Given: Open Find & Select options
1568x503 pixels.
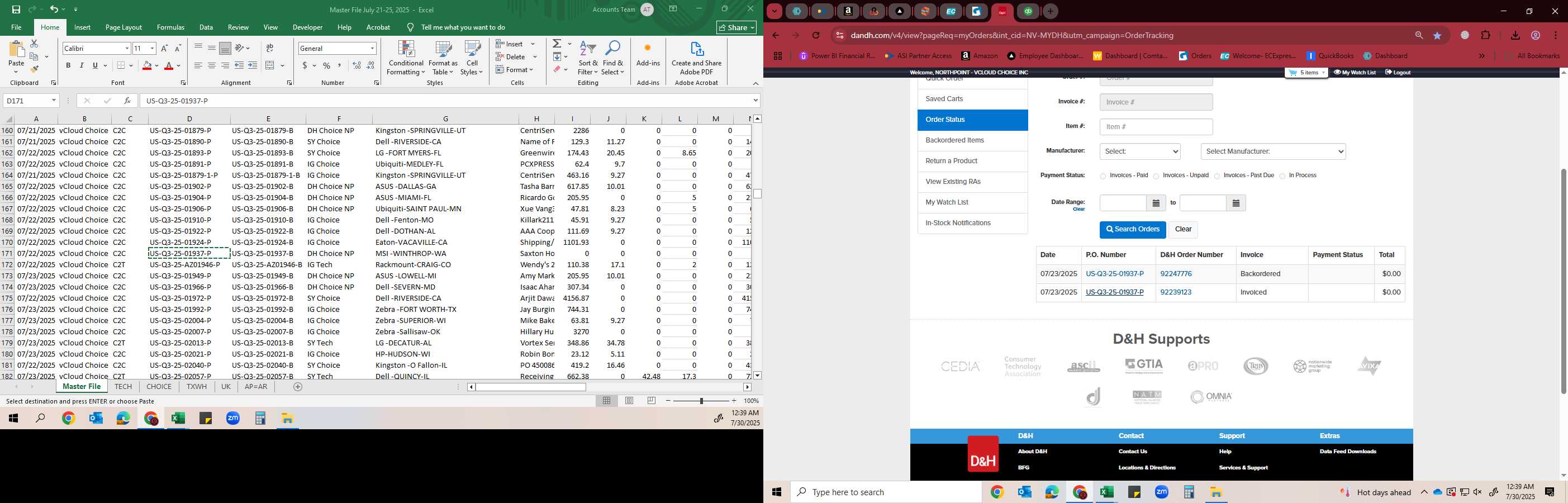Looking at the screenshot, I should pos(613,58).
